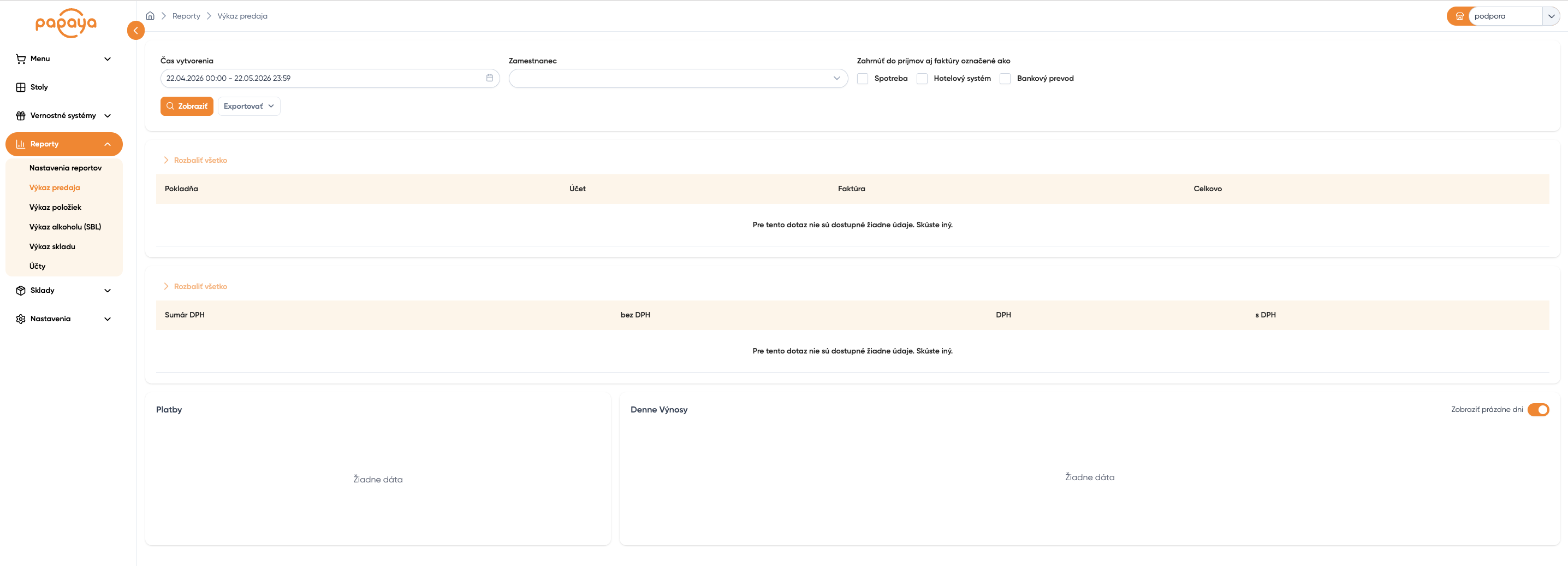Screen dimensions: 1568x566
Task: Click the gift icon for Vernostné systémy
Action: [21, 116]
